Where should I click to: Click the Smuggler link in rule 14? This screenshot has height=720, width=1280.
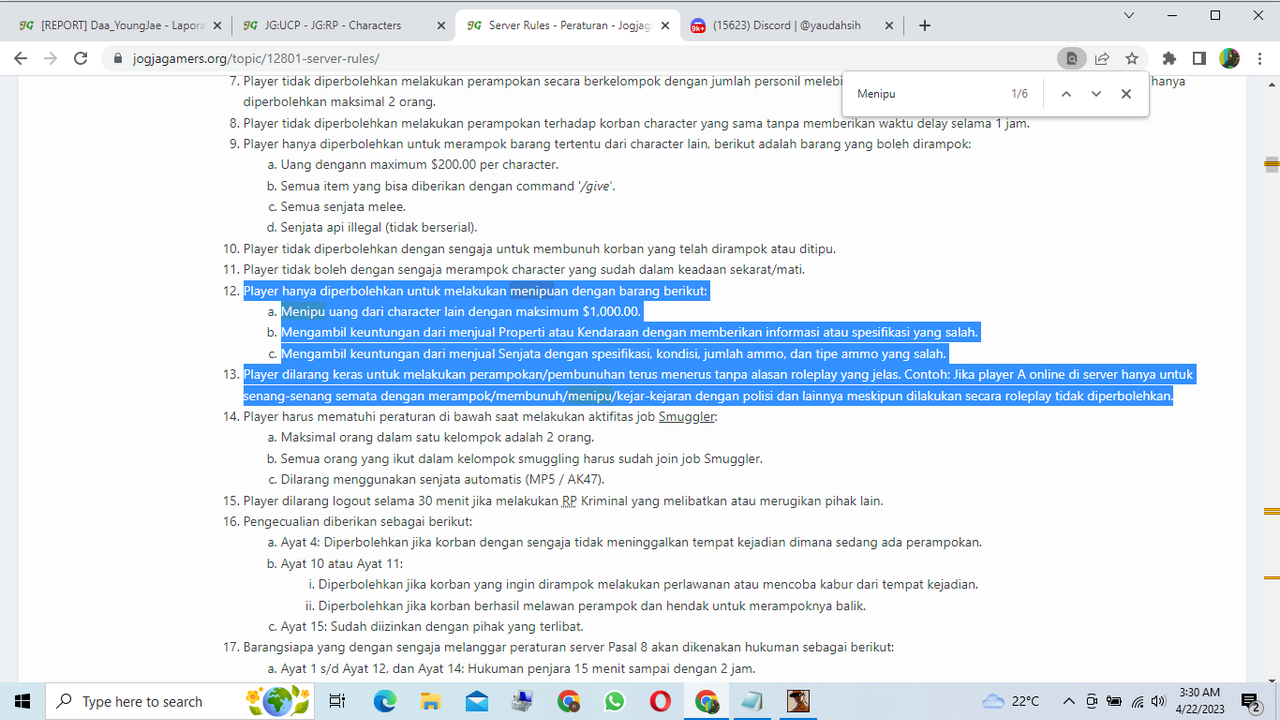click(x=687, y=416)
